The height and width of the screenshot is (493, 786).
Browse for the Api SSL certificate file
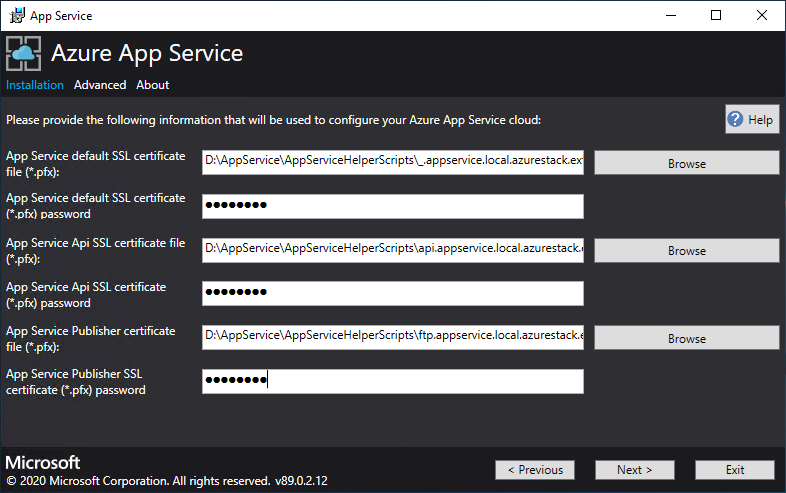[686, 251]
